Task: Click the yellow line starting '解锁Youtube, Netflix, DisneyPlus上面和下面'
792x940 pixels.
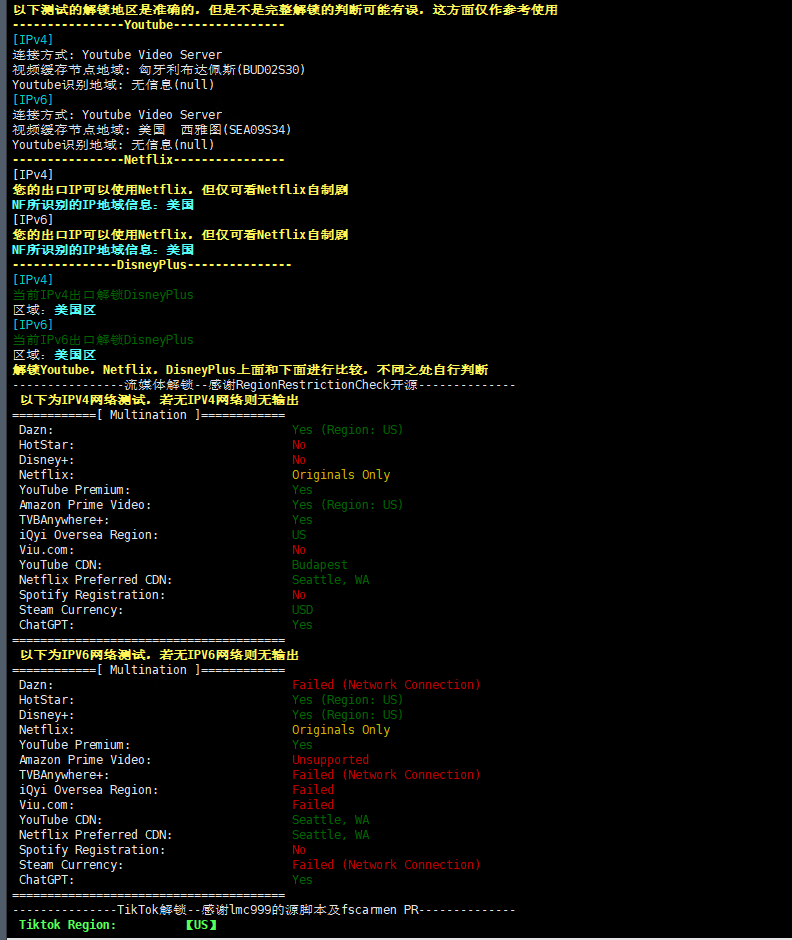Action: tap(250, 370)
